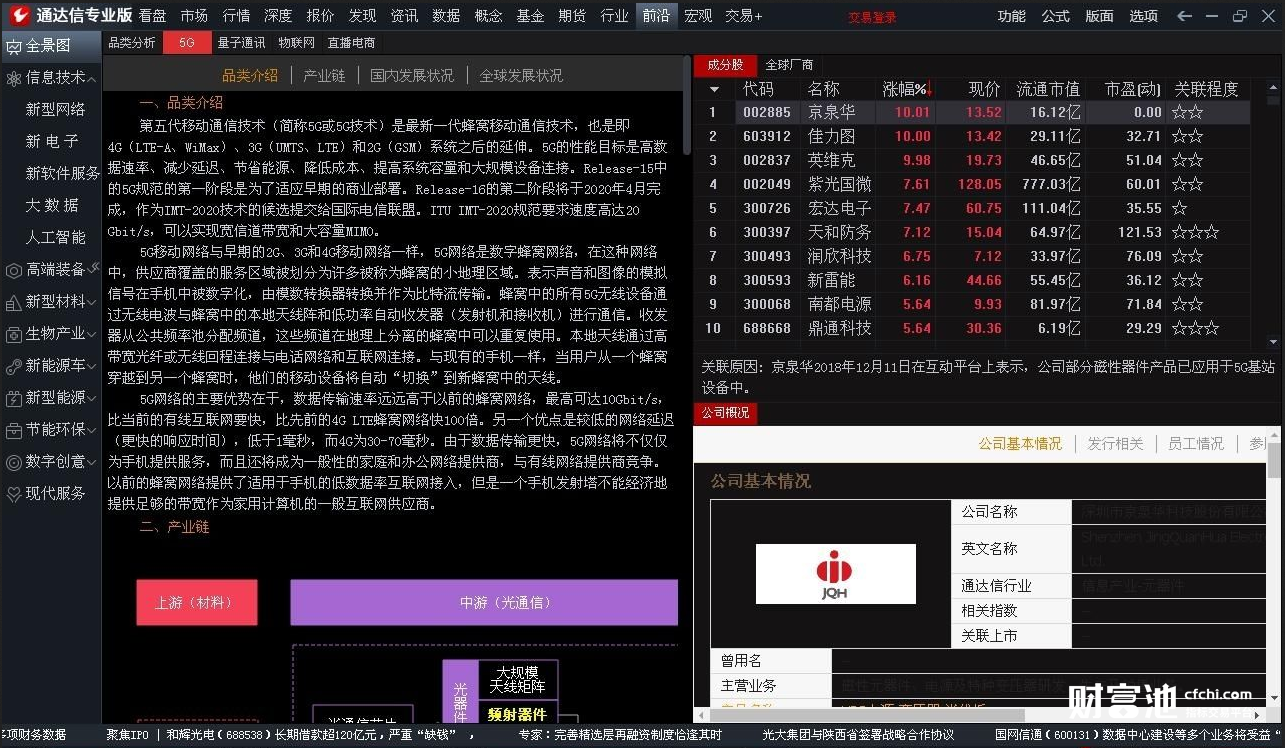Jump to 产业链 section
This screenshot has width=1285, height=748.
click(x=324, y=76)
